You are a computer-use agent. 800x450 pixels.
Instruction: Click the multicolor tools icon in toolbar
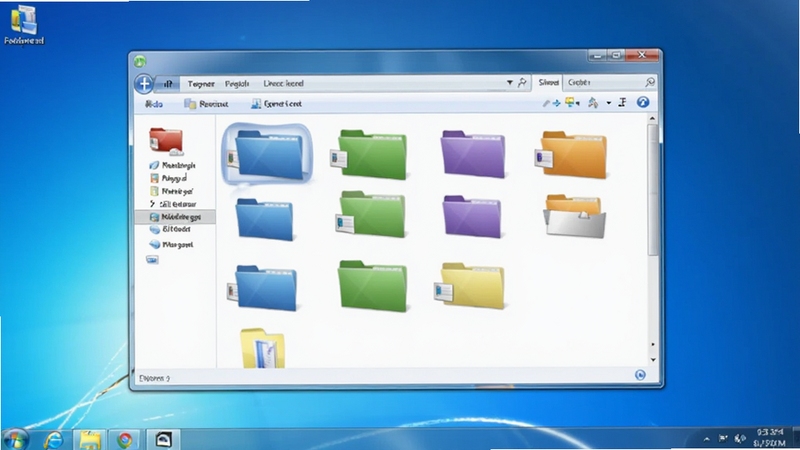coord(592,103)
